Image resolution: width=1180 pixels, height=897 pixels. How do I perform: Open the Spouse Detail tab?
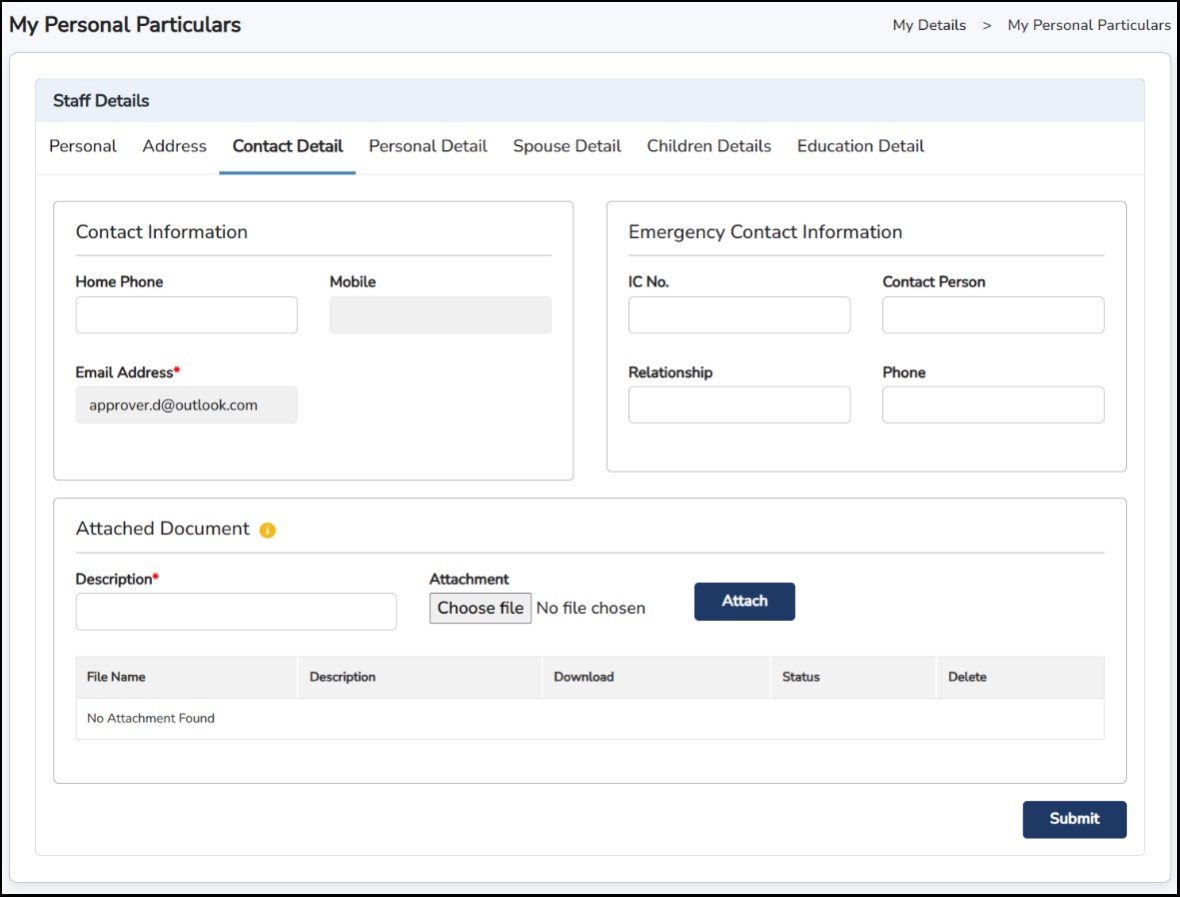point(567,146)
